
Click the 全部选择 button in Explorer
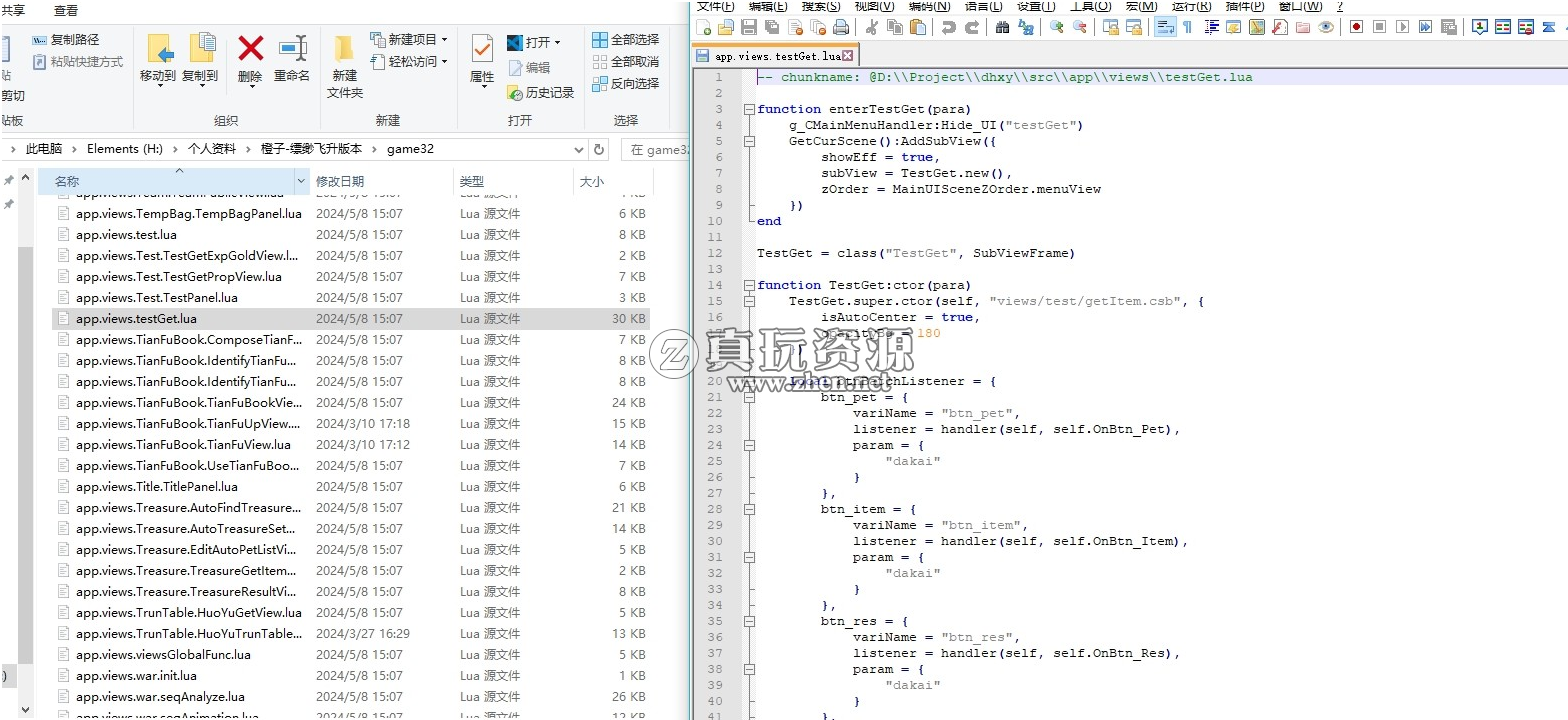(x=626, y=40)
